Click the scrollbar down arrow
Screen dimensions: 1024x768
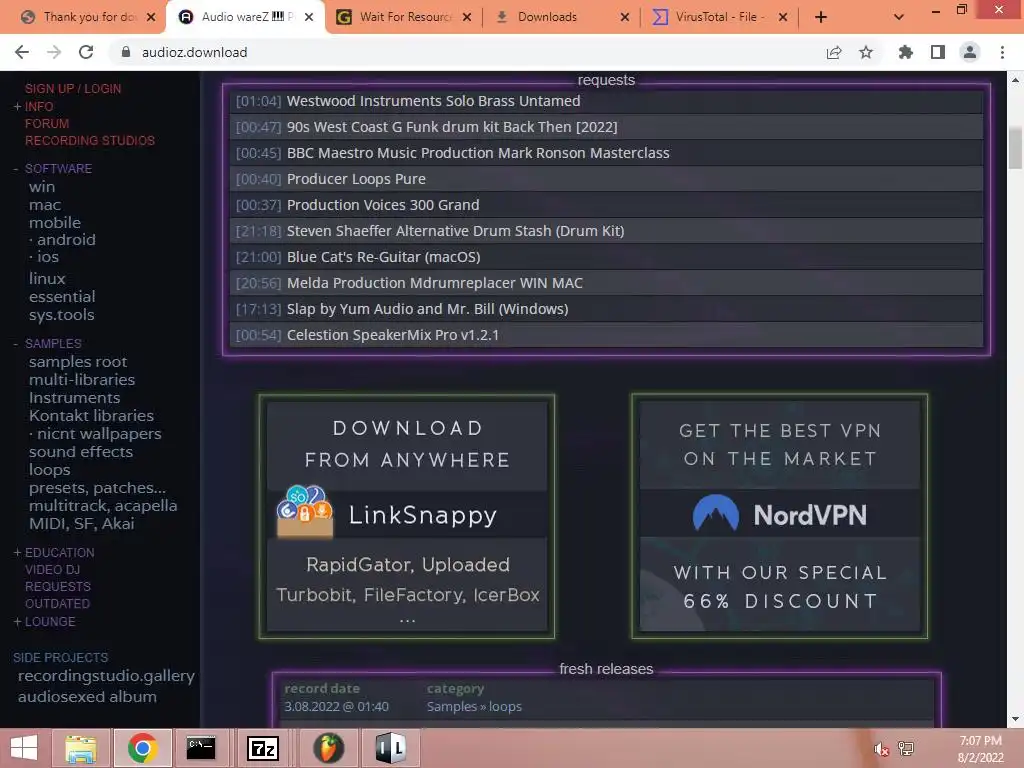pyautogui.click(x=1015, y=719)
